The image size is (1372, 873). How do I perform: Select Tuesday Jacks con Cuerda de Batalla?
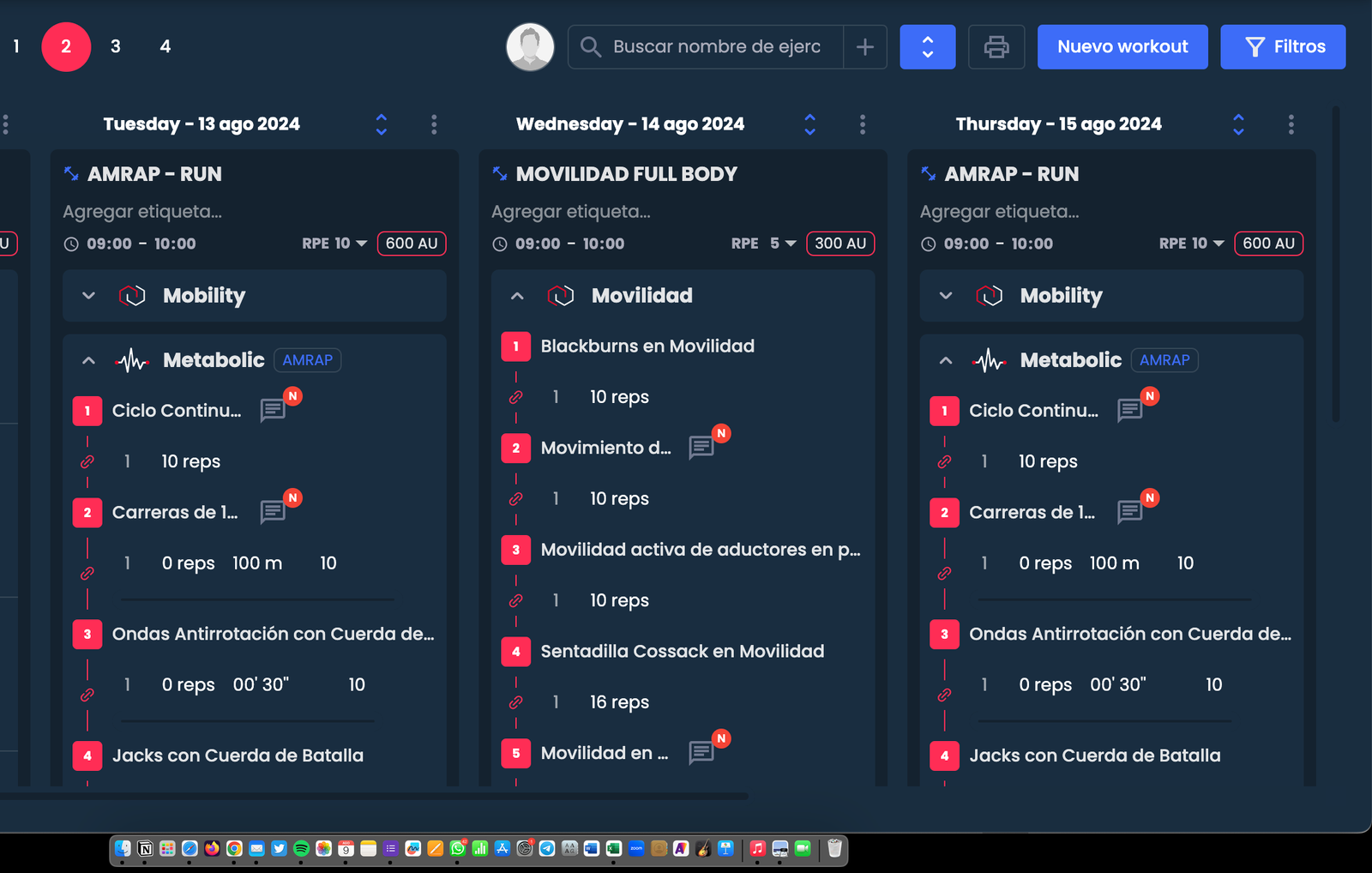click(x=238, y=756)
